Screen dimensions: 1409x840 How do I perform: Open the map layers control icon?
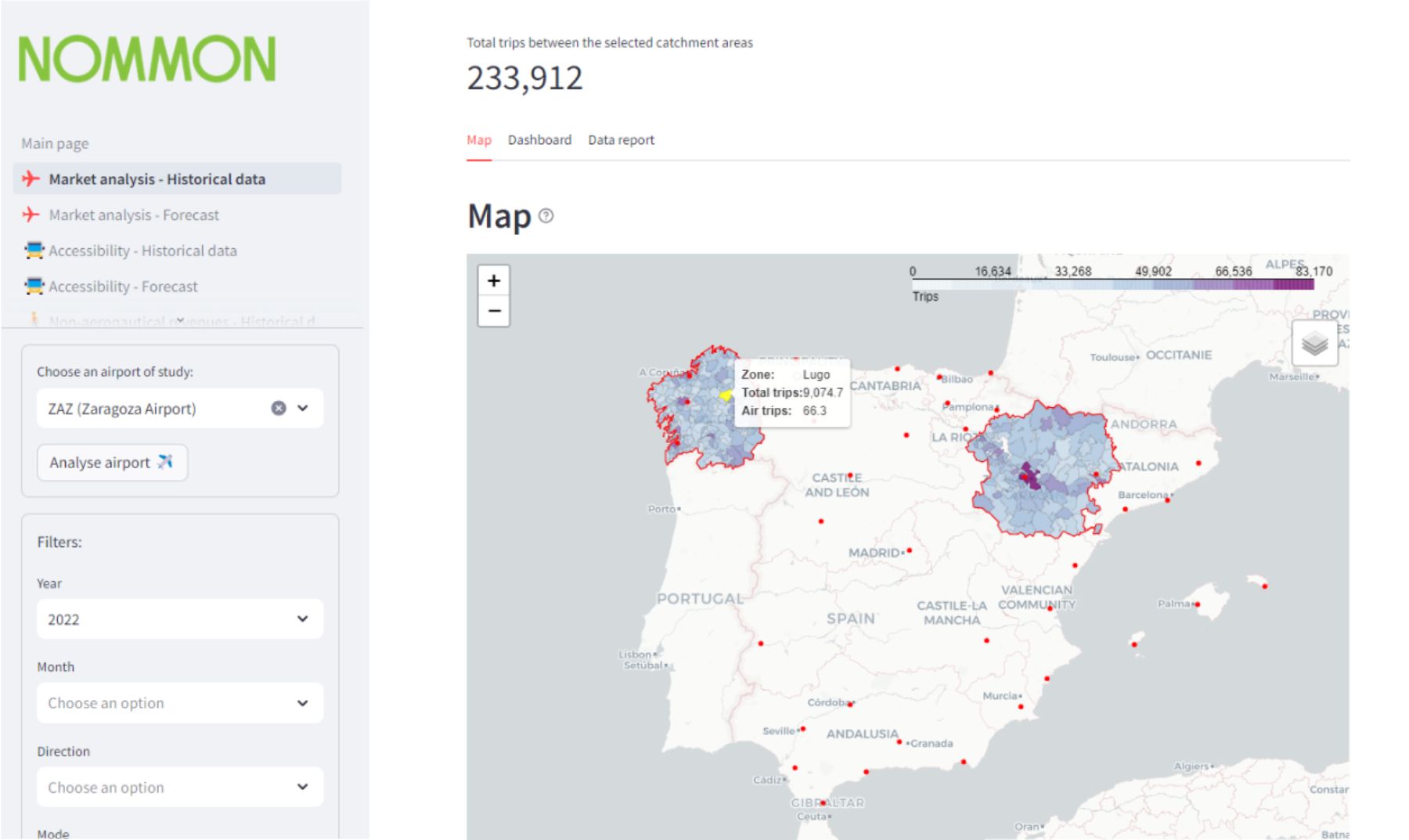1314,343
